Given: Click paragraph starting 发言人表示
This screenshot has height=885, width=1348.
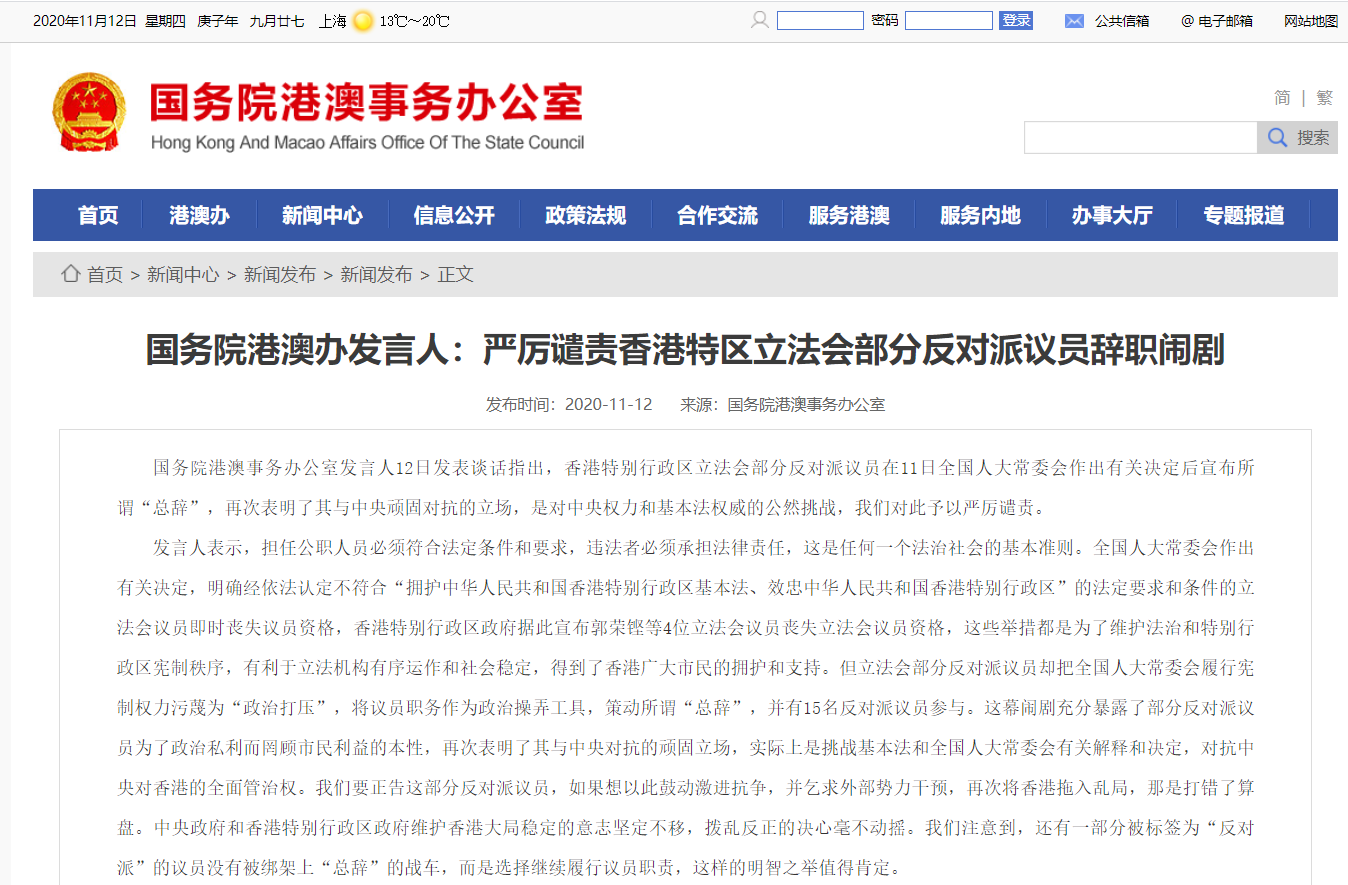Looking at the screenshot, I should tap(685, 708).
